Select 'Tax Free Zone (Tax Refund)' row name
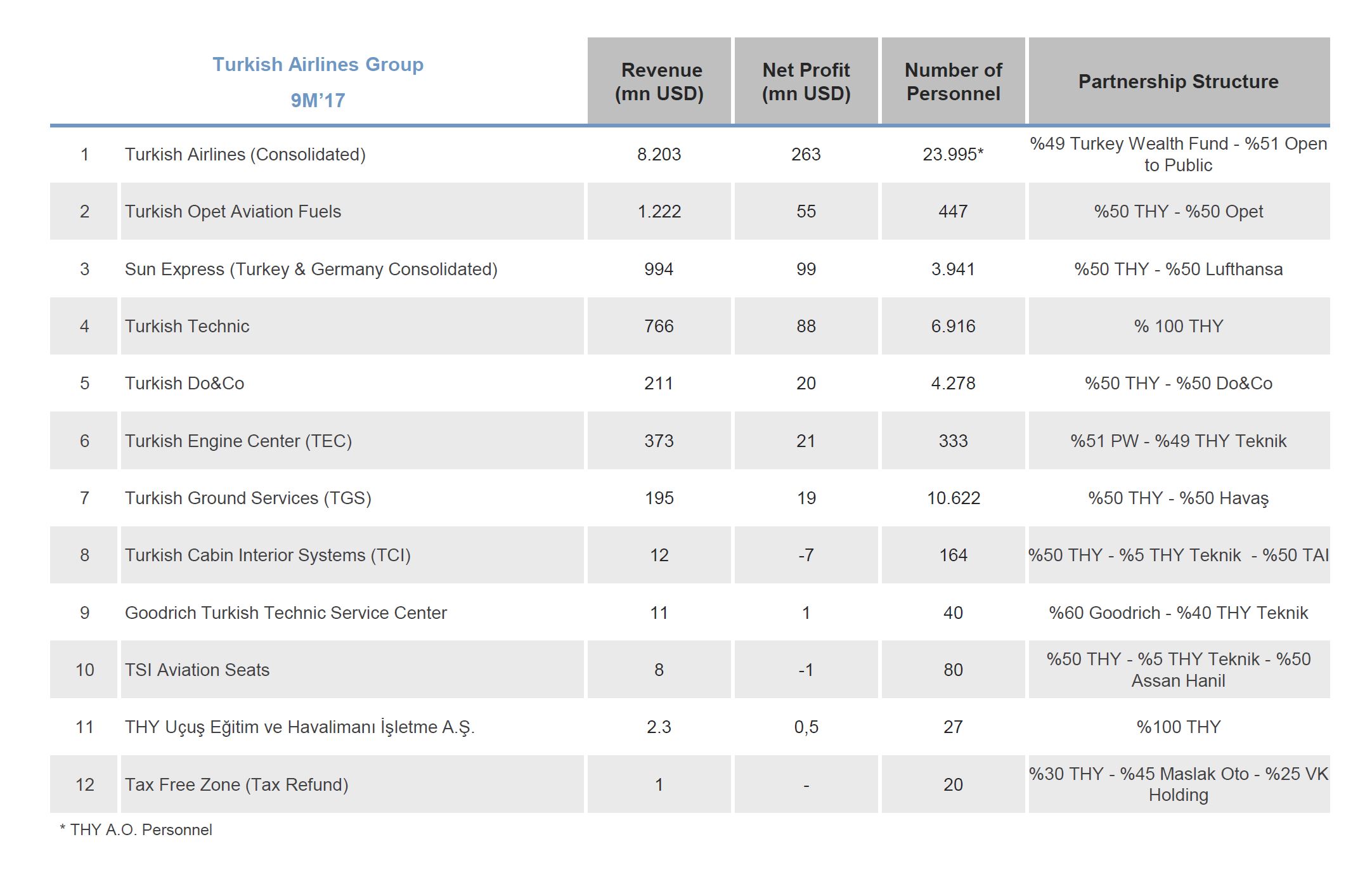Screen dimensions: 1372x870 pyautogui.click(x=237, y=785)
